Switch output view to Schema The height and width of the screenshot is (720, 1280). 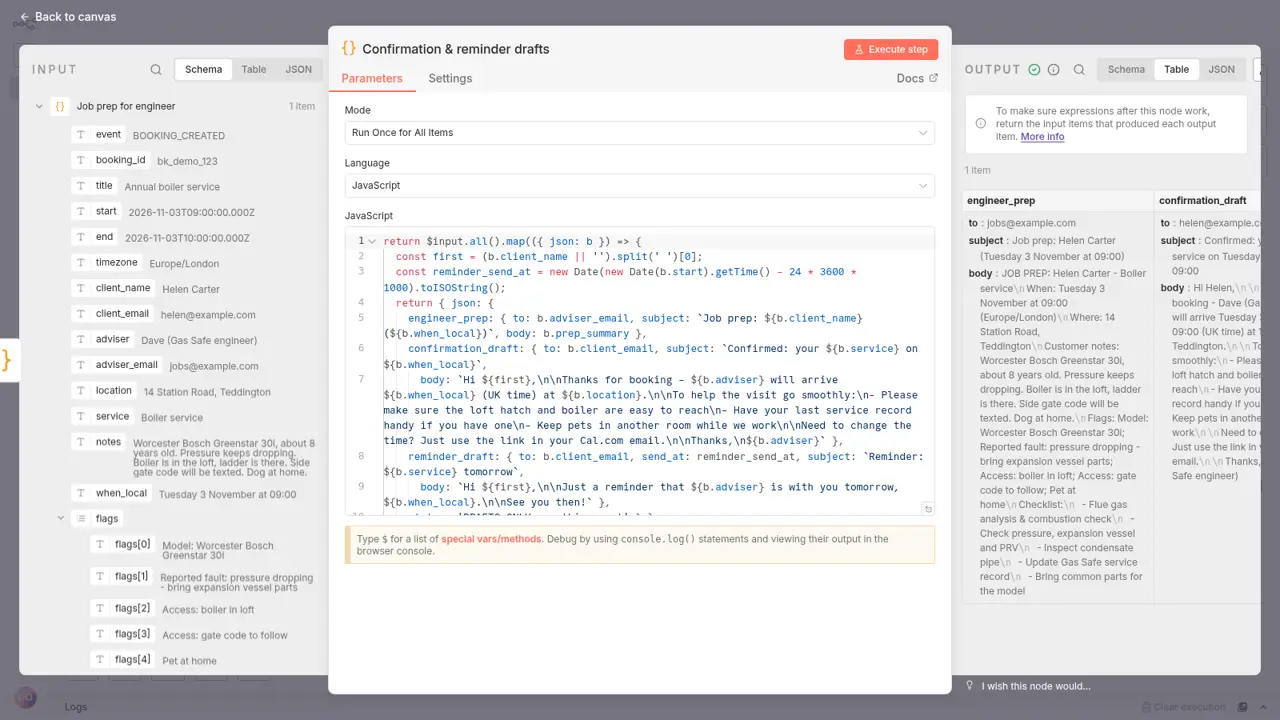click(1126, 70)
